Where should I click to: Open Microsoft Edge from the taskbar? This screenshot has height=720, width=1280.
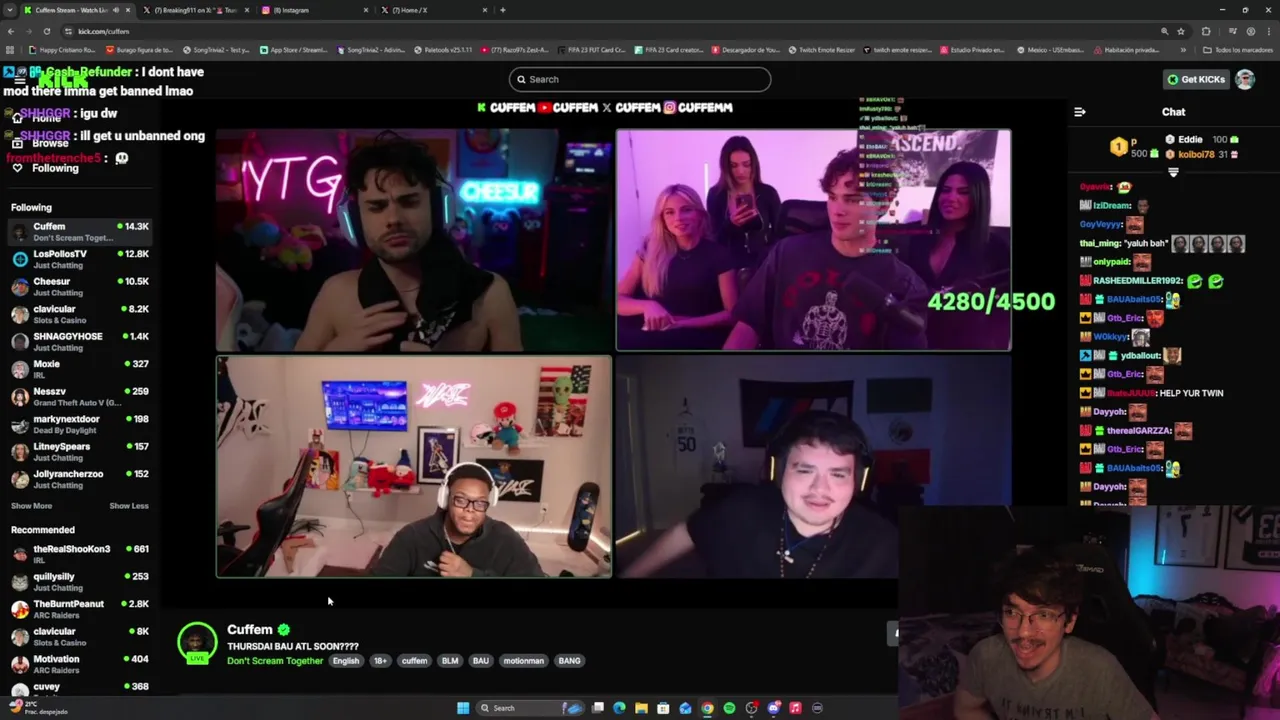(x=619, y=708)
